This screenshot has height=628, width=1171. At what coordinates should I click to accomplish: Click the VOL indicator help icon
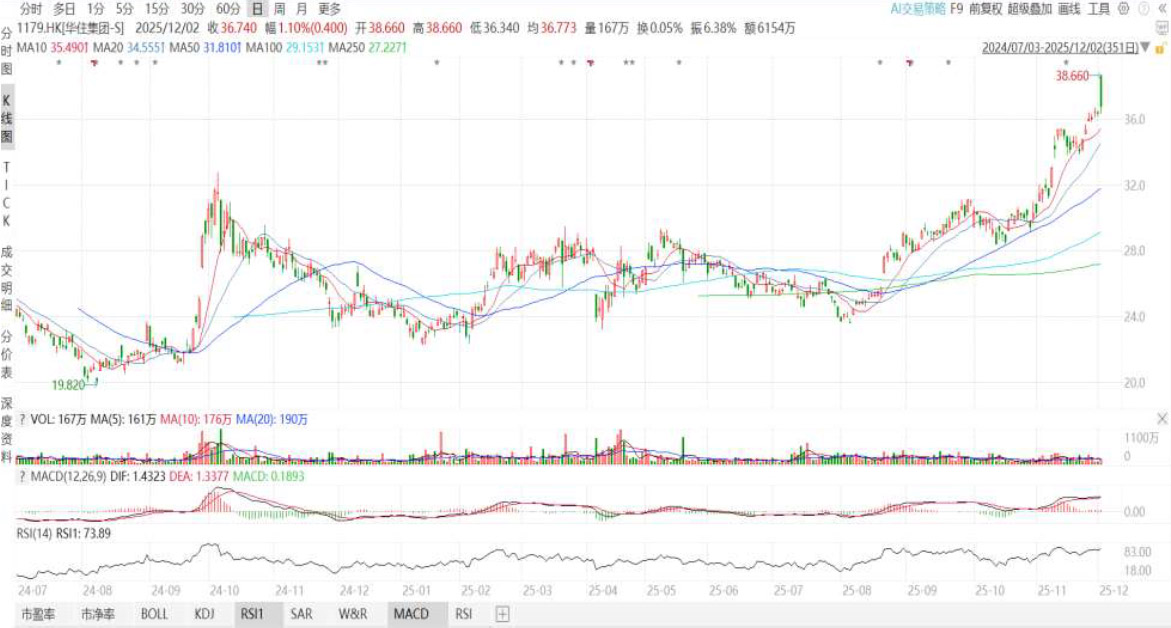coord(21,421)
